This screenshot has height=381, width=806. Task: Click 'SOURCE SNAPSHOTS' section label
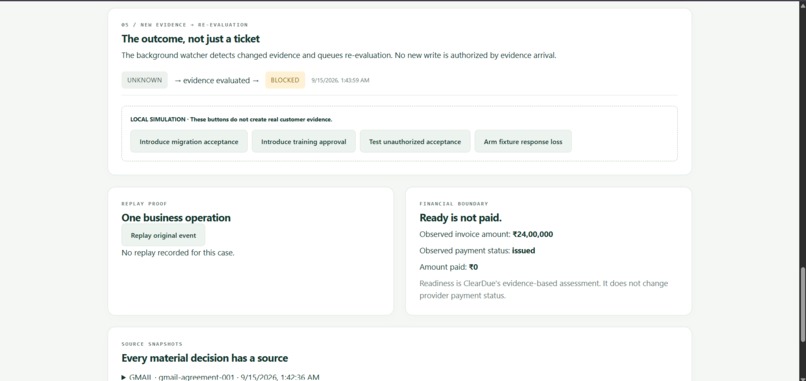click(152, 344)
